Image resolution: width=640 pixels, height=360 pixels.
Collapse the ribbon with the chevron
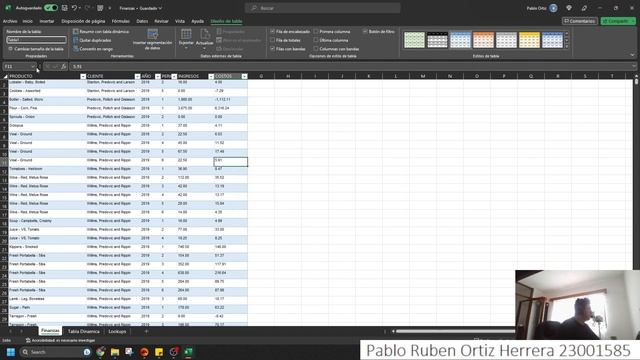coord(632,55)
